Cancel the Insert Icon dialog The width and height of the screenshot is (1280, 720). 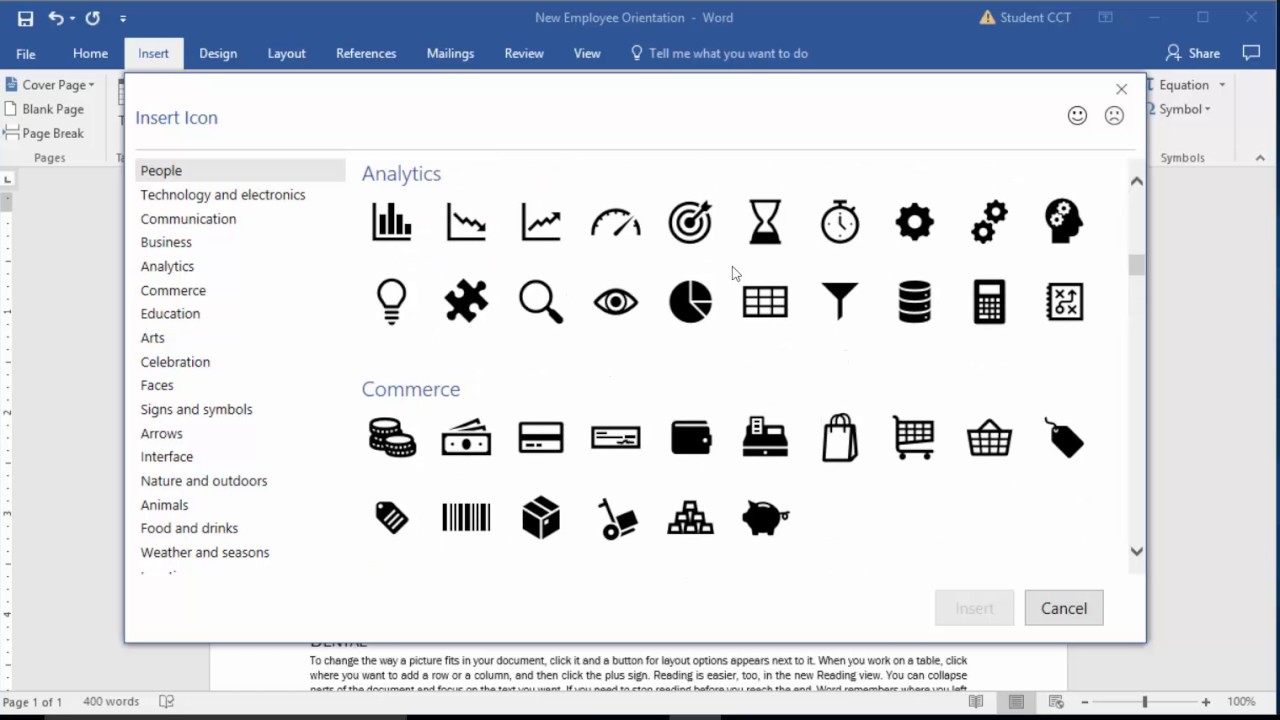1063,608
